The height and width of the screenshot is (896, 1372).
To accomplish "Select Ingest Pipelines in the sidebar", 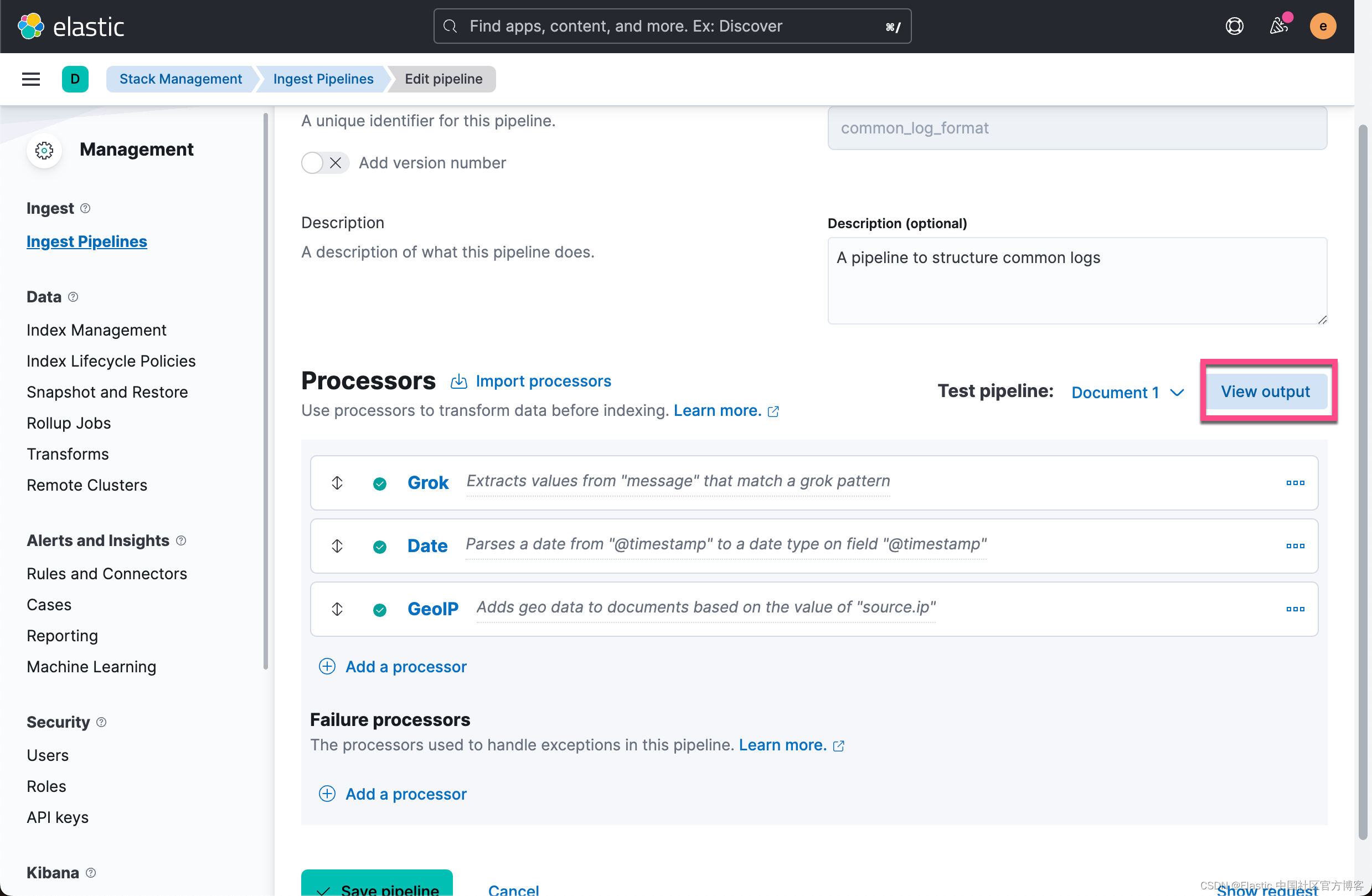I will click(x=86, y=241).
